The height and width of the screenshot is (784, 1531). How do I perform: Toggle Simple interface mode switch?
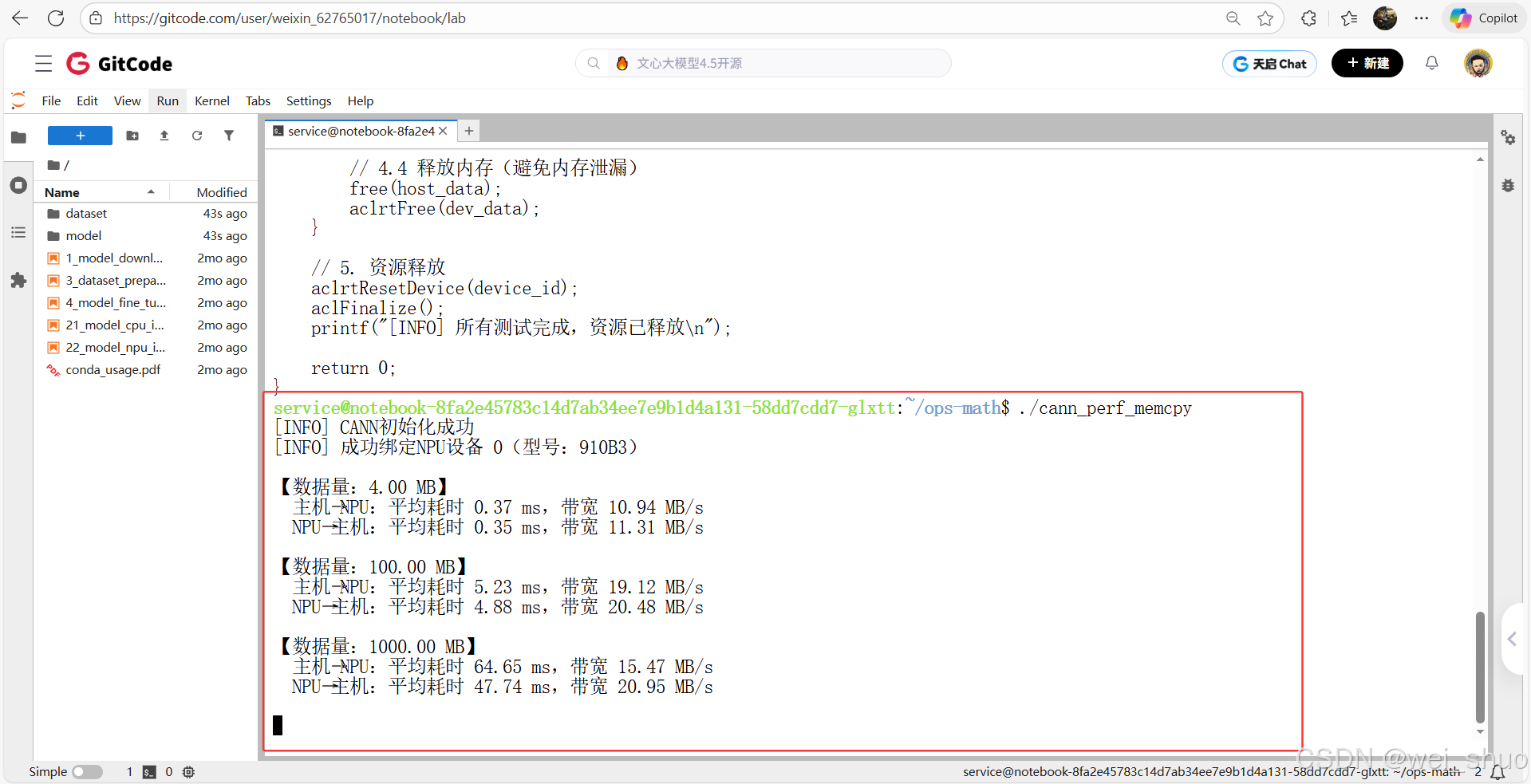(x=87, y=771)
